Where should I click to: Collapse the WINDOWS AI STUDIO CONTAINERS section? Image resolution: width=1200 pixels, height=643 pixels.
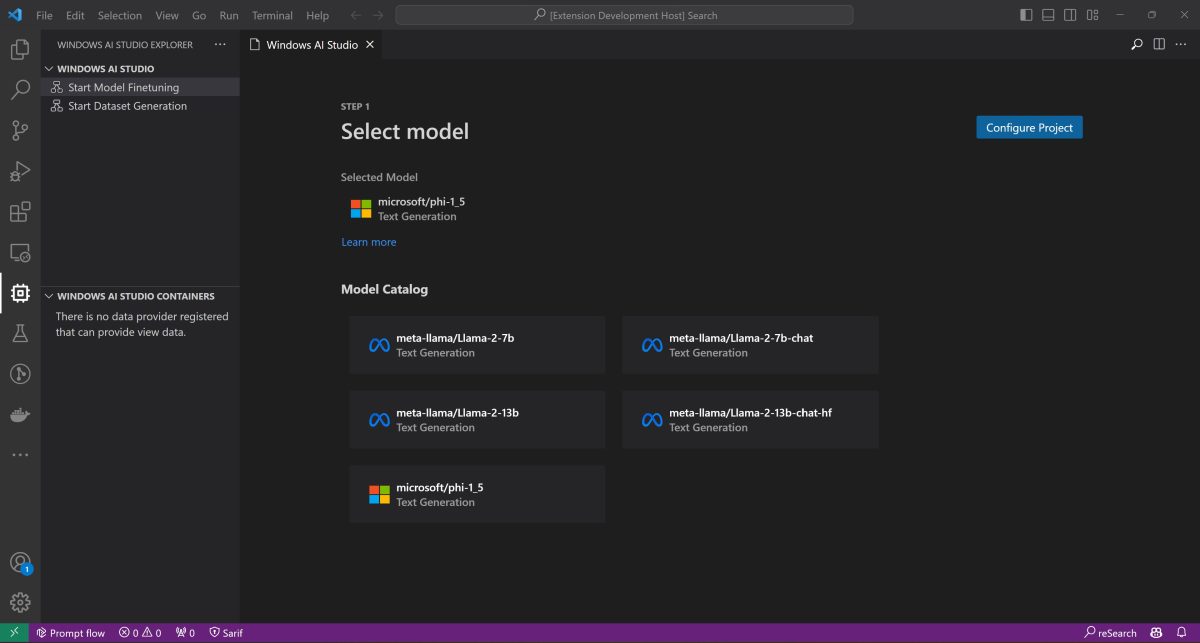tap(48, 296)
